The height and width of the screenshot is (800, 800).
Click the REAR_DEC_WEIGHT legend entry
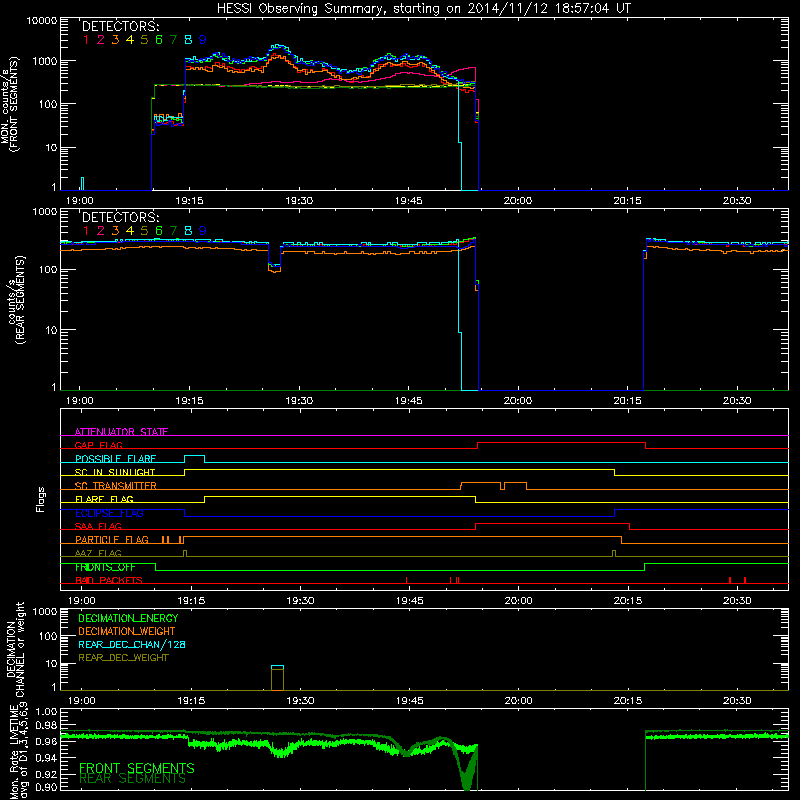pyautogui.click(x=123, y=658)
